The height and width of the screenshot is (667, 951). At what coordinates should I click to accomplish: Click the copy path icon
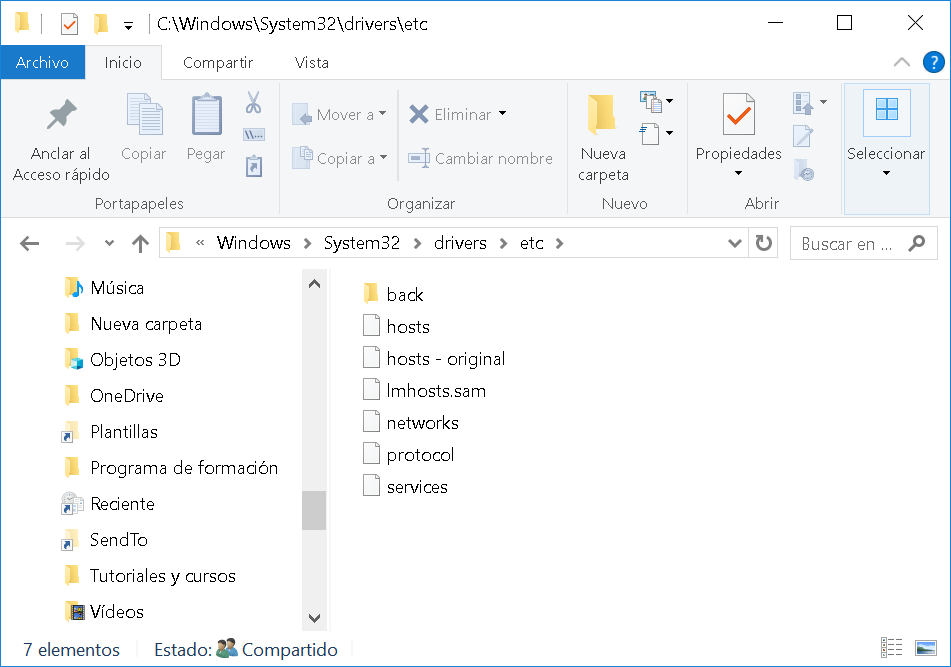pos(254,135)
